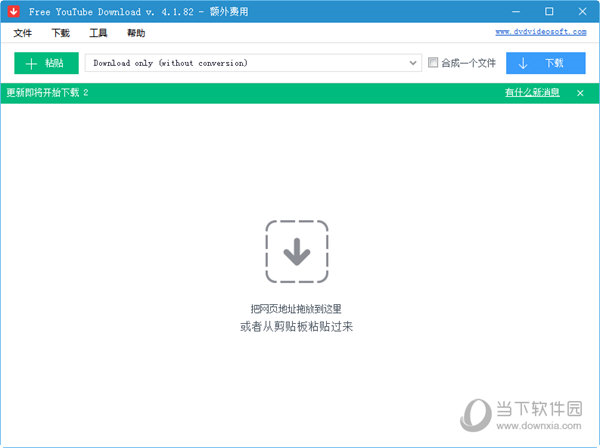Viewport: 600px width, 448px height.
Task: Dismiss the green update notification bar
Action: coord(580,93)
